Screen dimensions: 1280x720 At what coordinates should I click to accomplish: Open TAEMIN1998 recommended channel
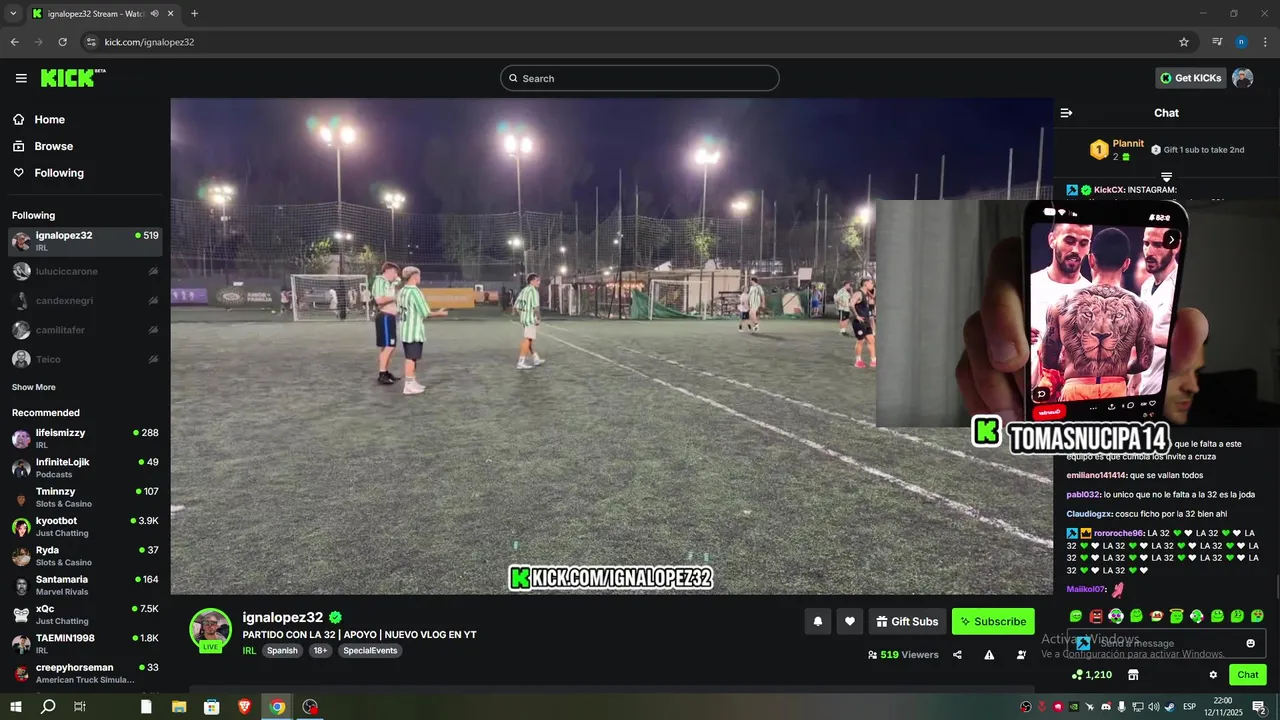click(85, 644)
